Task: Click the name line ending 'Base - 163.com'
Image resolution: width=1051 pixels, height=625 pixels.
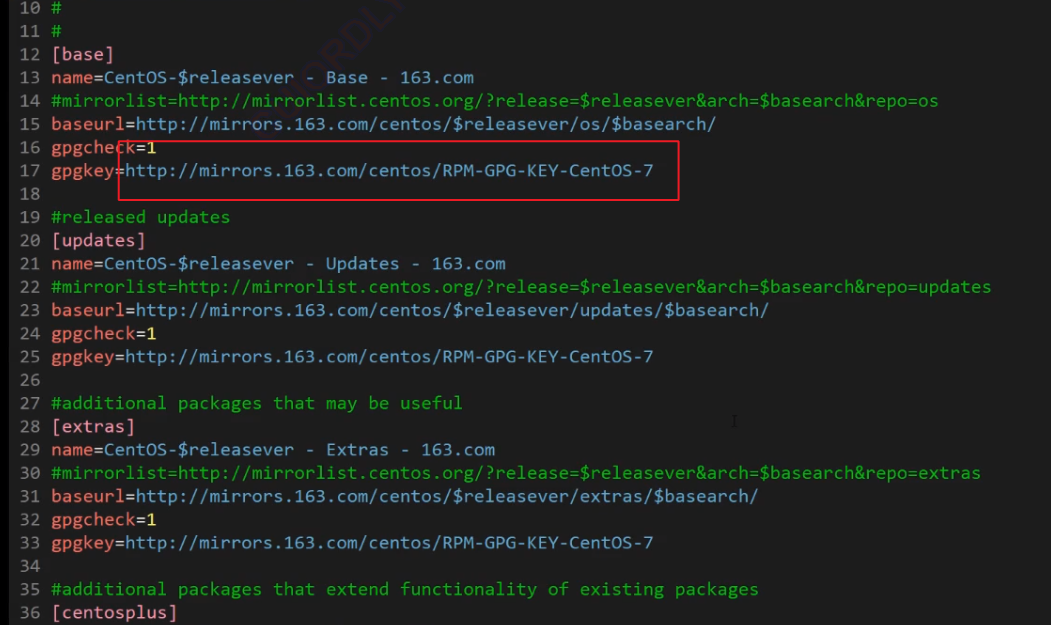Action: pyautogui.click(x=262, y=78)
